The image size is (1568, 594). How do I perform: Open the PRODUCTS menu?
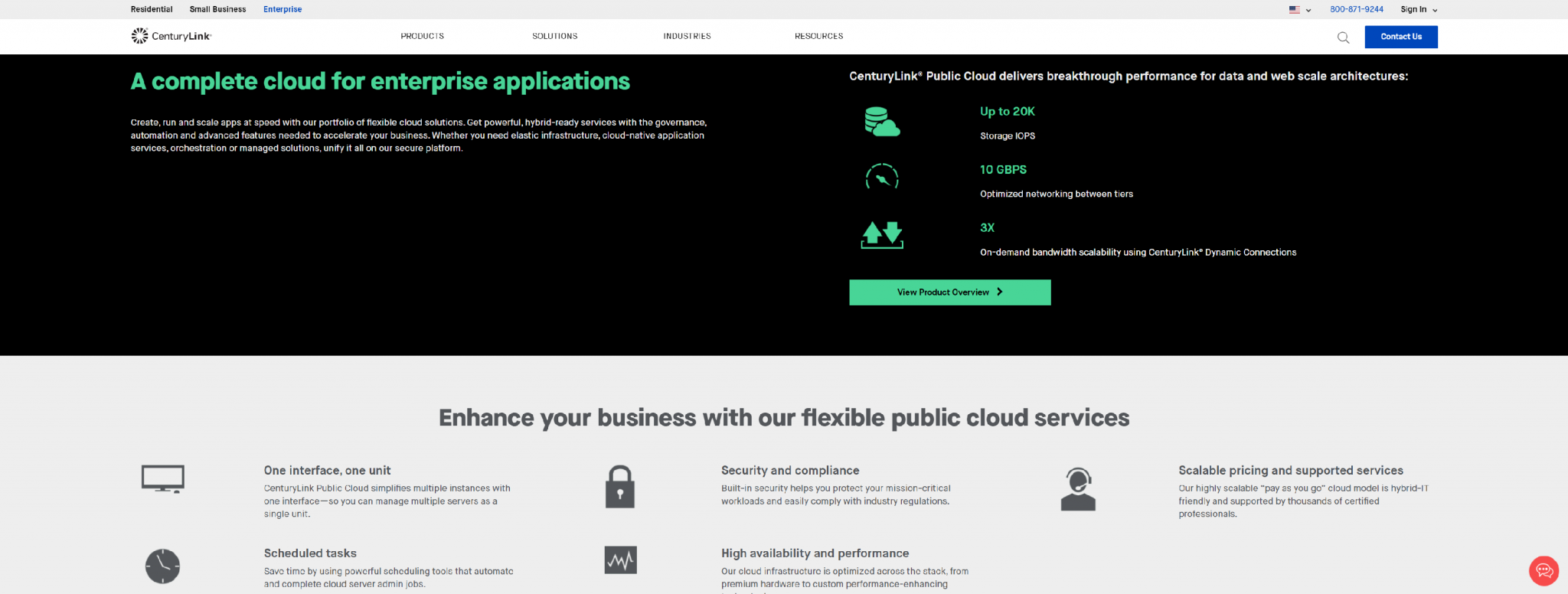point(423,36)
